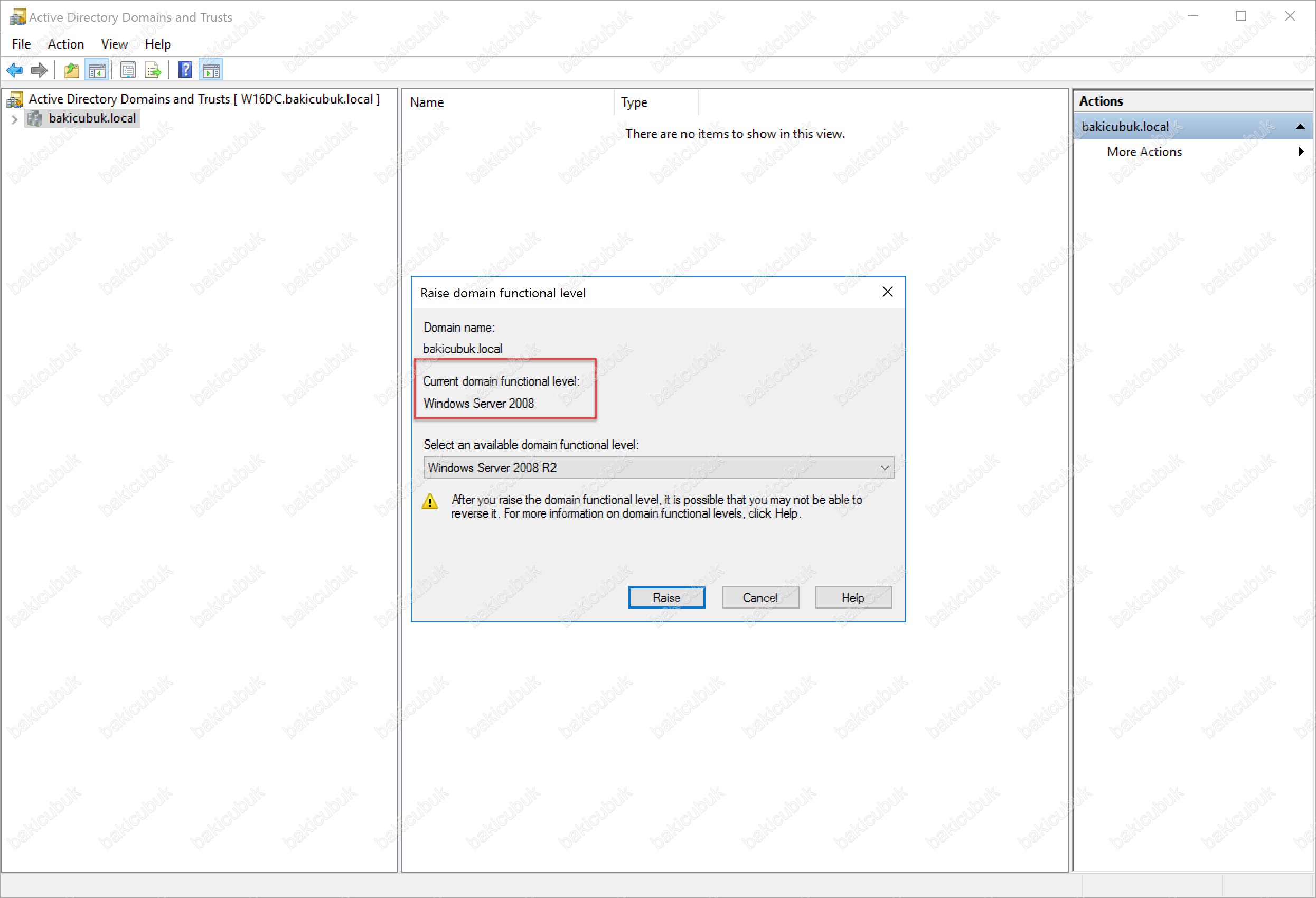Maximize the main window
Screen dimensions: 1316x898
pos(1241,16)
